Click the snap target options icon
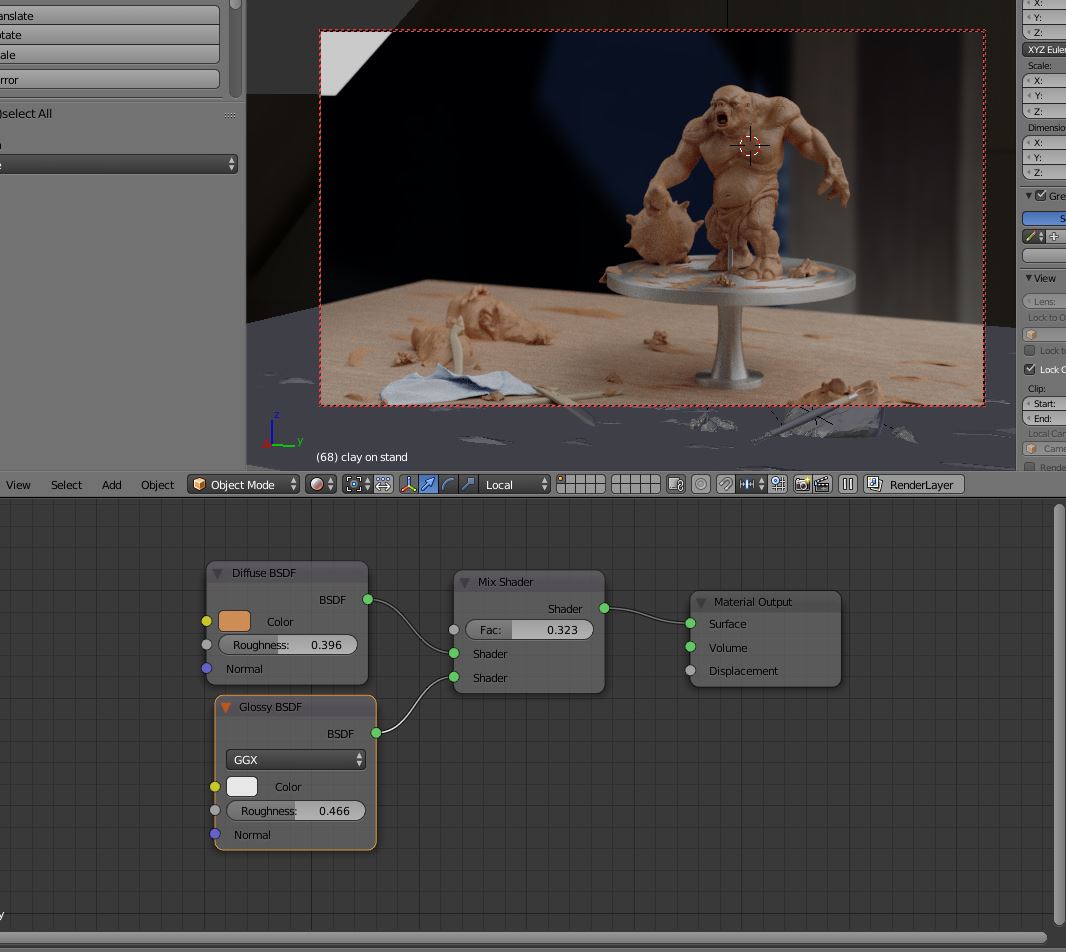The width and height of the screenshot is (1066, 952). tap(778, 484)
